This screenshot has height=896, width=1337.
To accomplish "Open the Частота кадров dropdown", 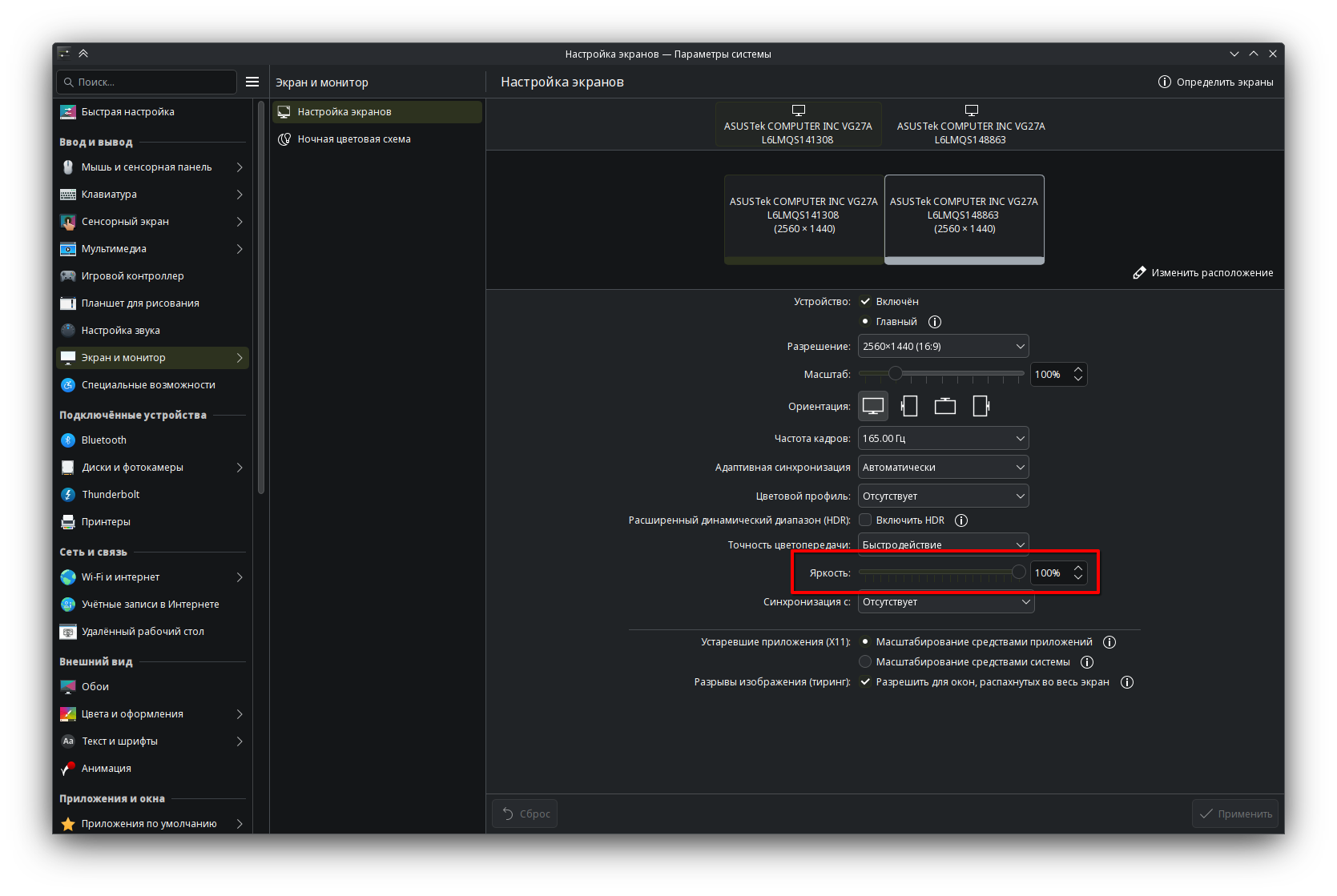I will 943,439.
